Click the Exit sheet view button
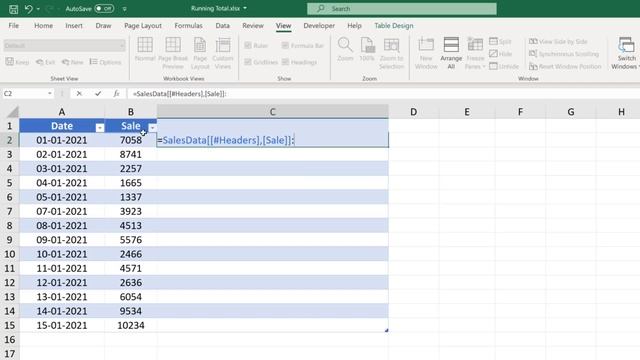This screenshot has width=640, height=360. click(45, 62)
